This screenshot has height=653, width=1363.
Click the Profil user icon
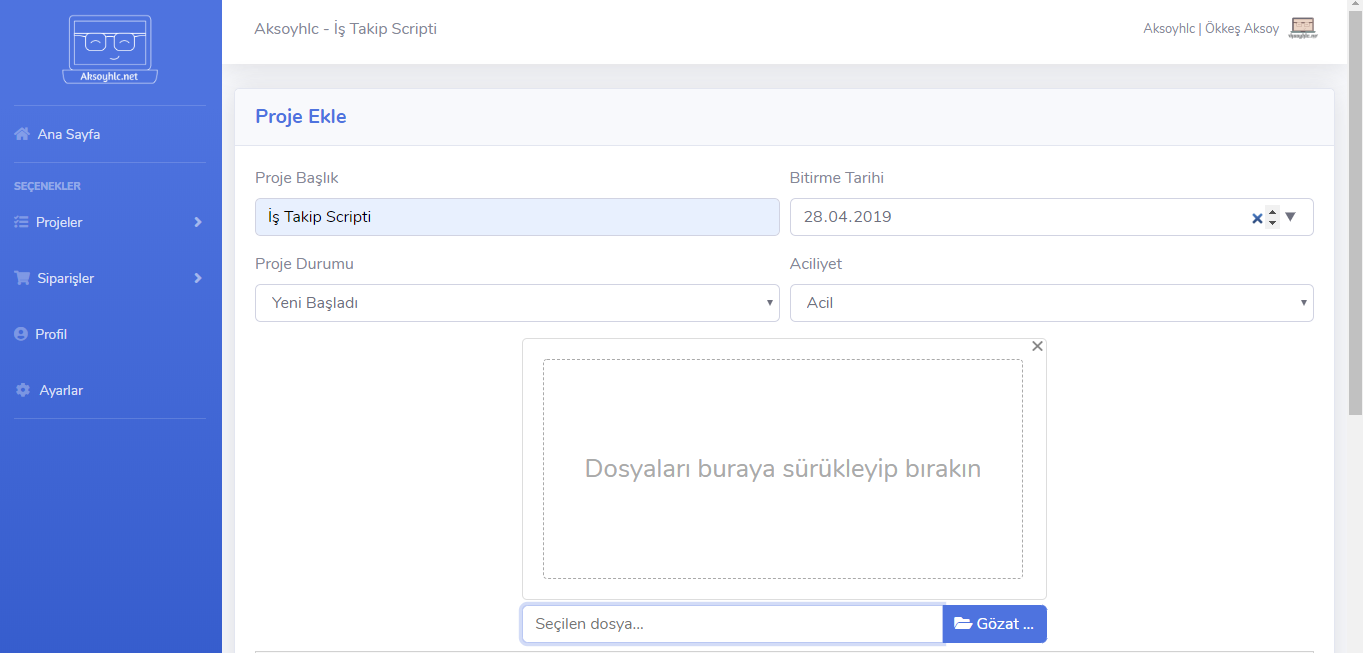21,334
